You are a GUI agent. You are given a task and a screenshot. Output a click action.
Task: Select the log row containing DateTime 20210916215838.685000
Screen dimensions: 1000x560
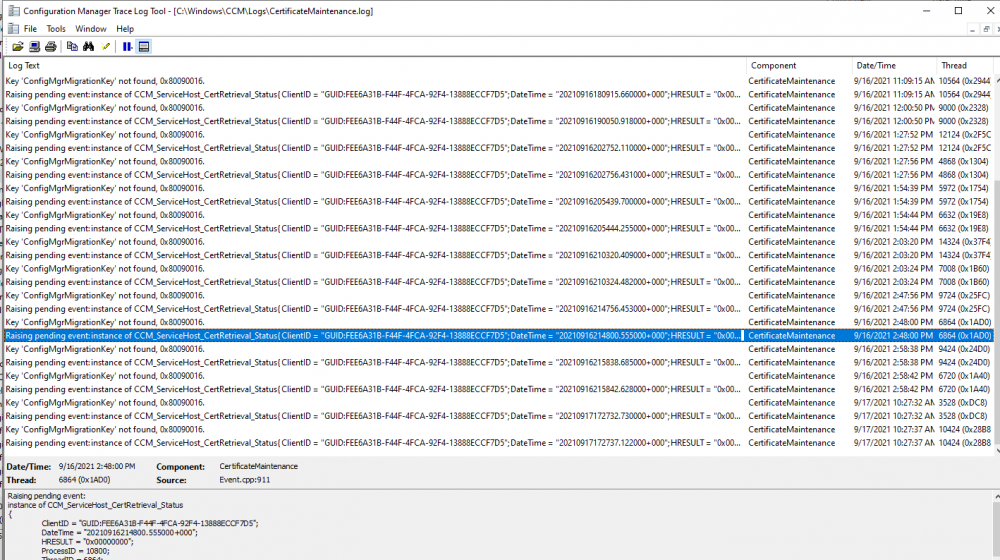point(498,362)
